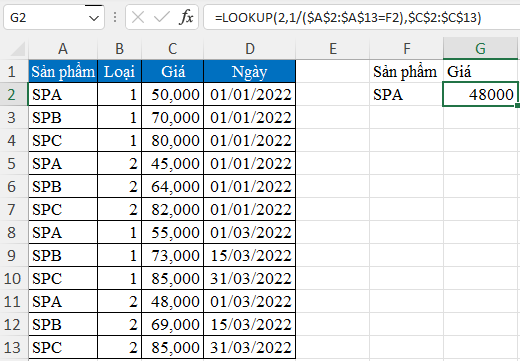Click date cell 01/03/2022 in row 8
This screenshot has height=361, width=520.
250,232
